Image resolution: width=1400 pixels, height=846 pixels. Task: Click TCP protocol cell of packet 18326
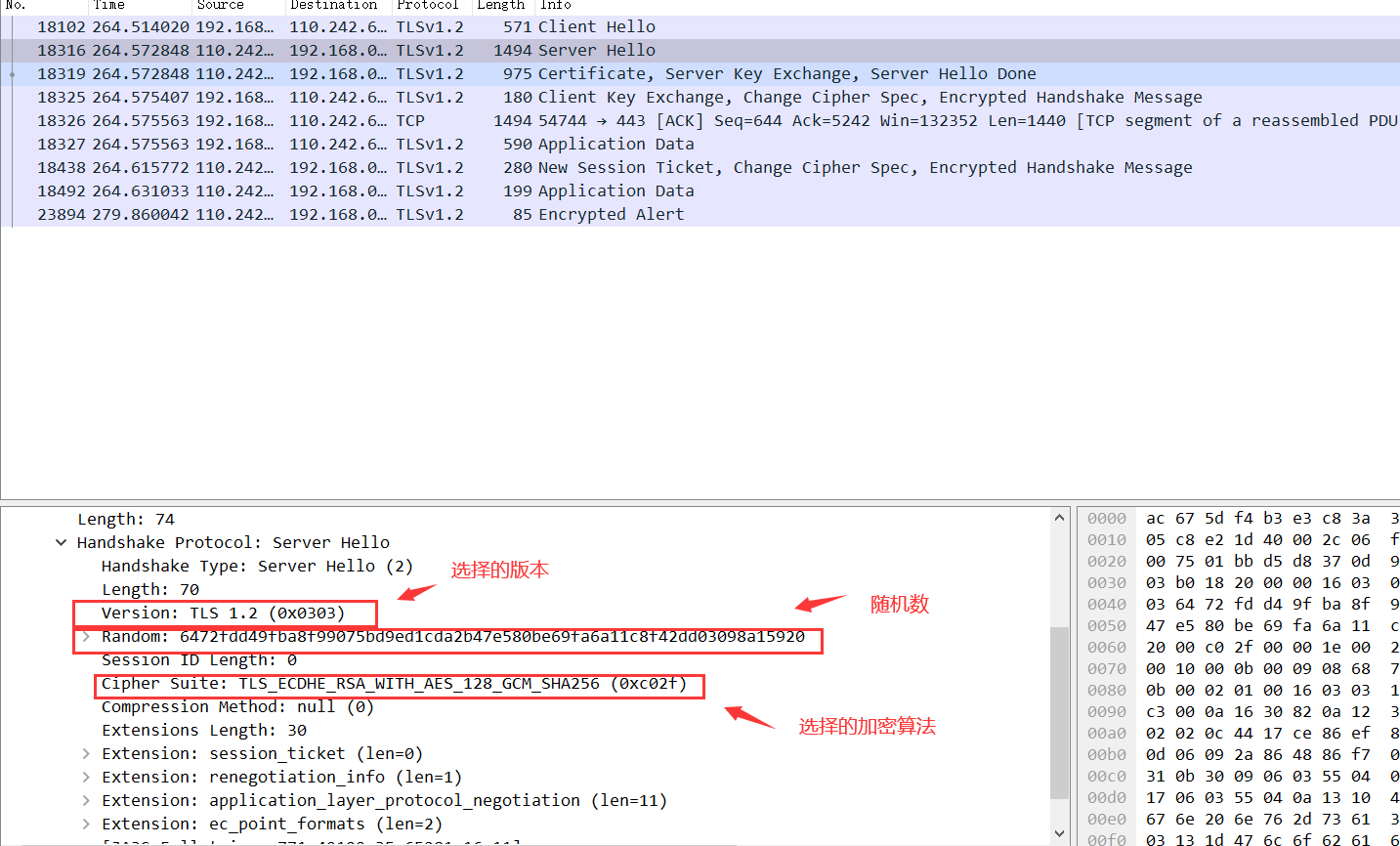point(410,121)
